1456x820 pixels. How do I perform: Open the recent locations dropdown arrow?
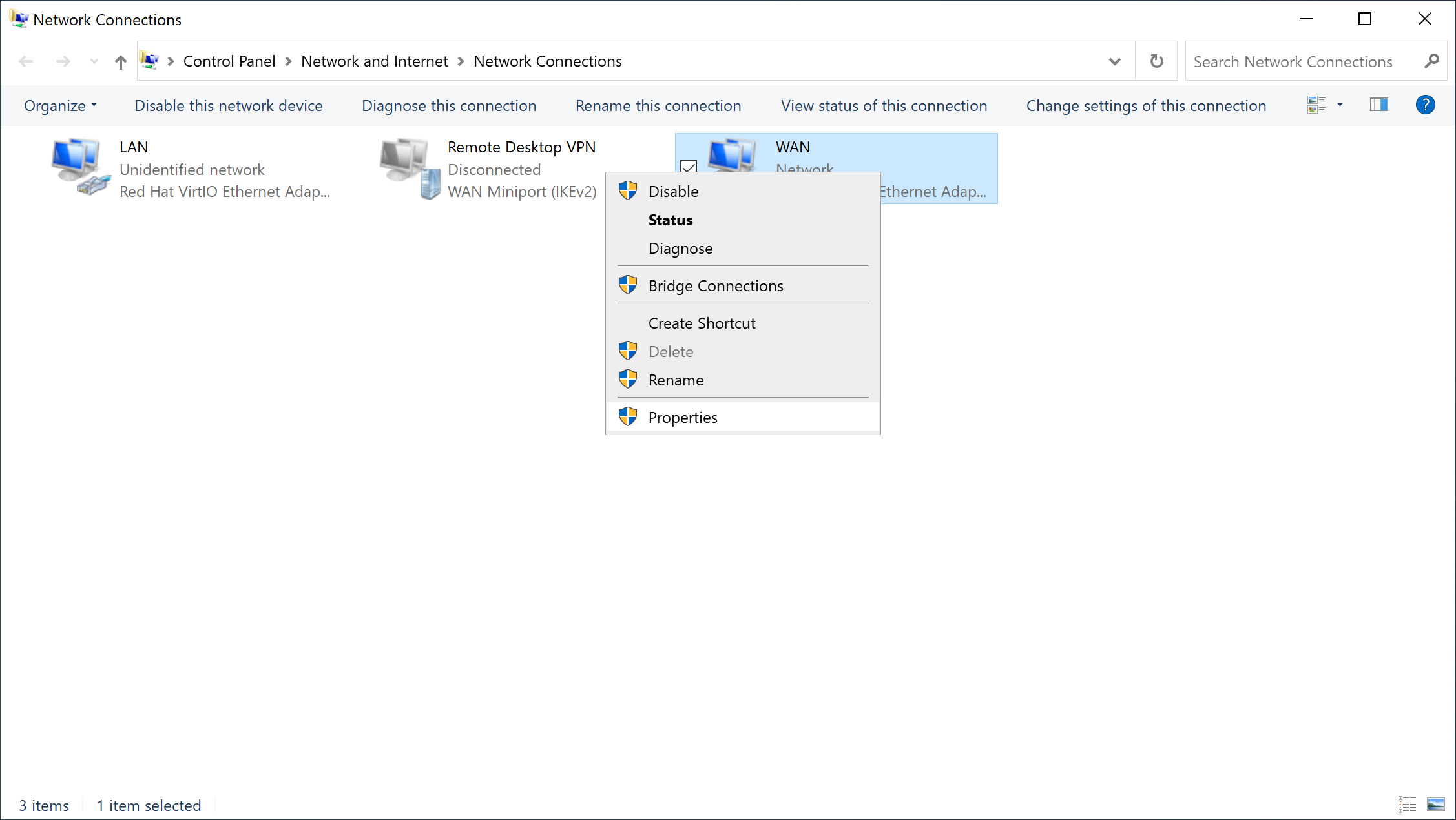click(x=94, y=61)
